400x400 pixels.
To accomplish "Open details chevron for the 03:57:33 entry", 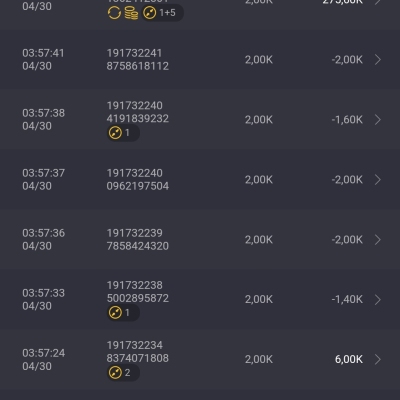I will click(x=378, y=299).
